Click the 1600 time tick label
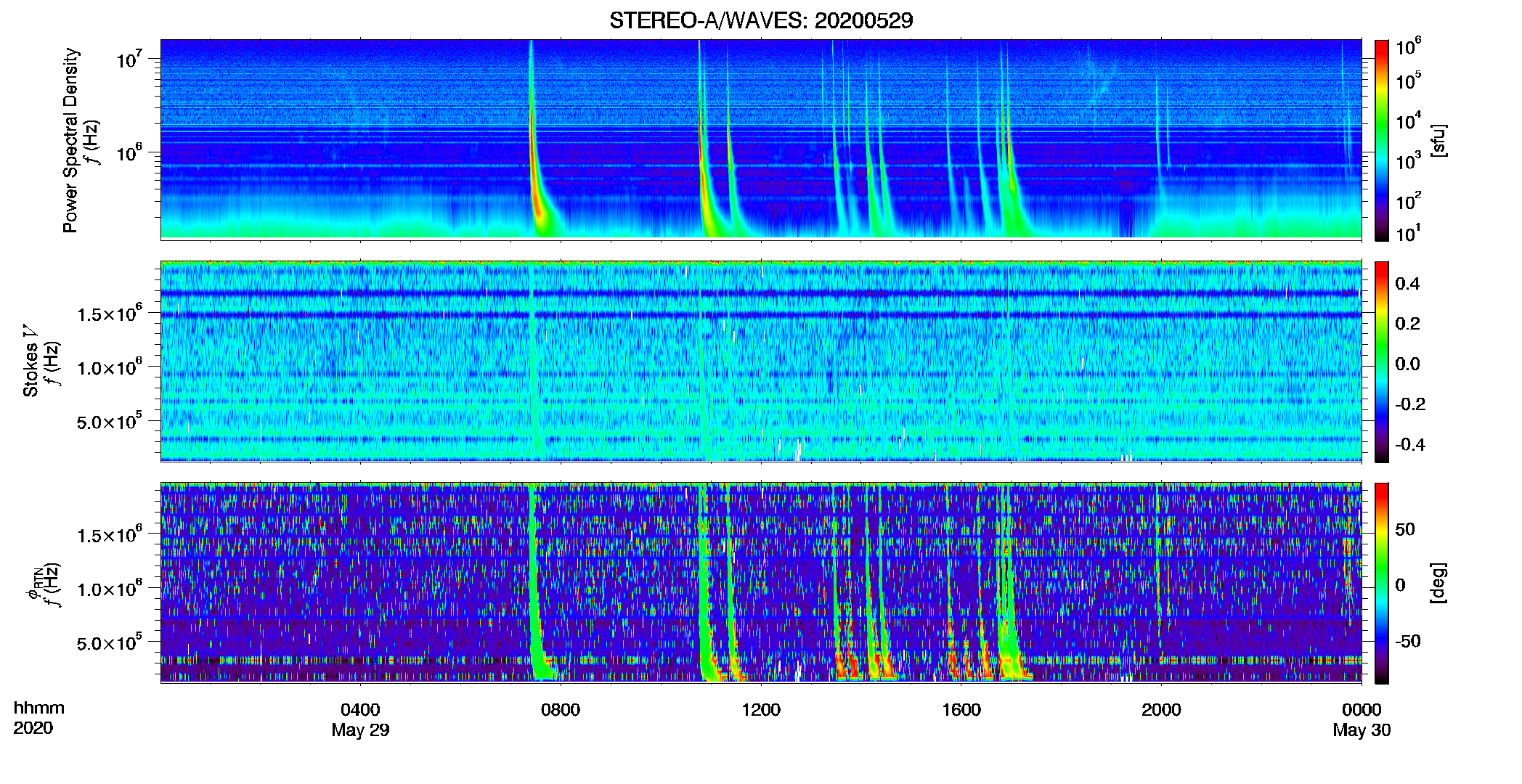The image size is (1522, 784). coord(961,710)
